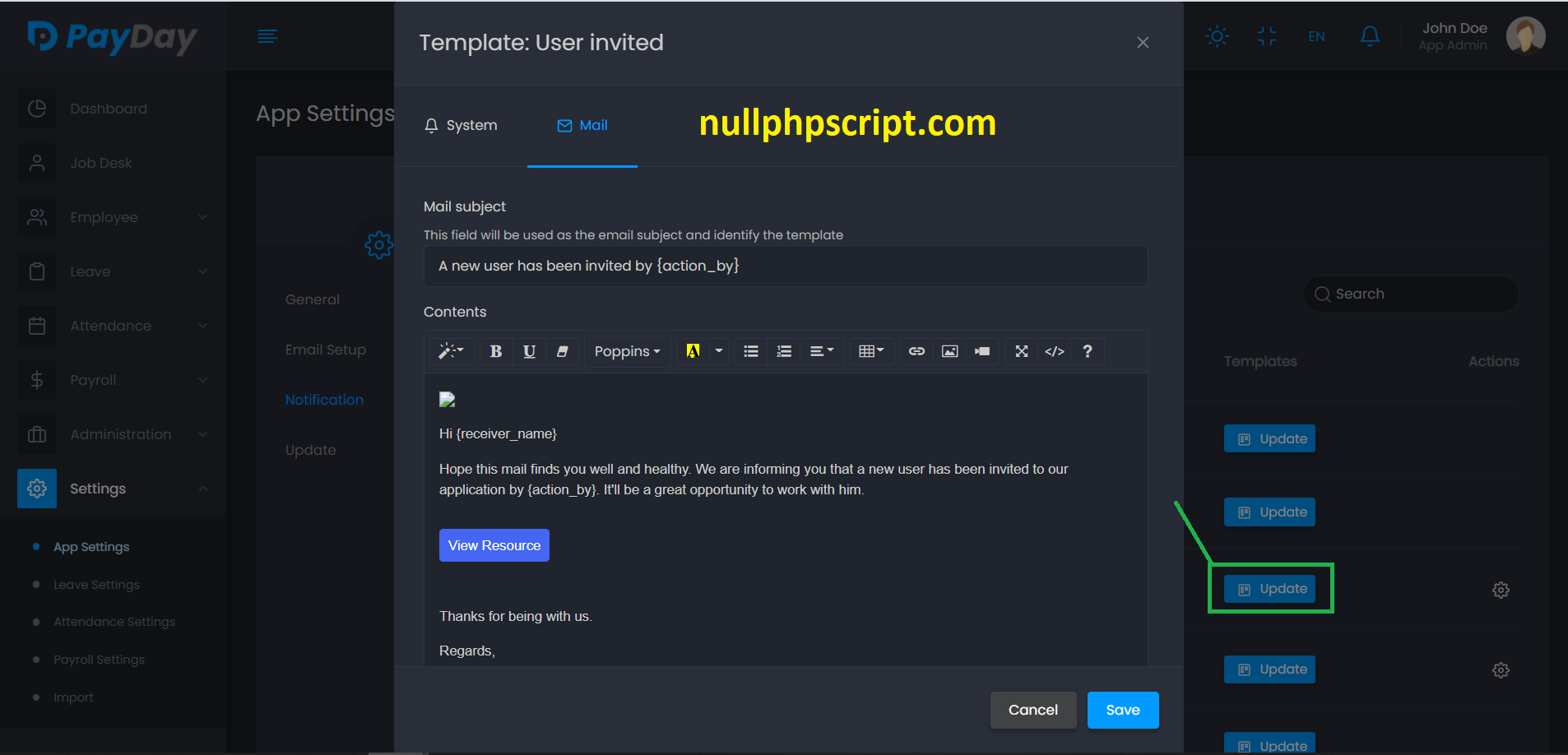The image size is (1568, 755).
Task: Click the insert picture icon
Action: tap(949, 351)
